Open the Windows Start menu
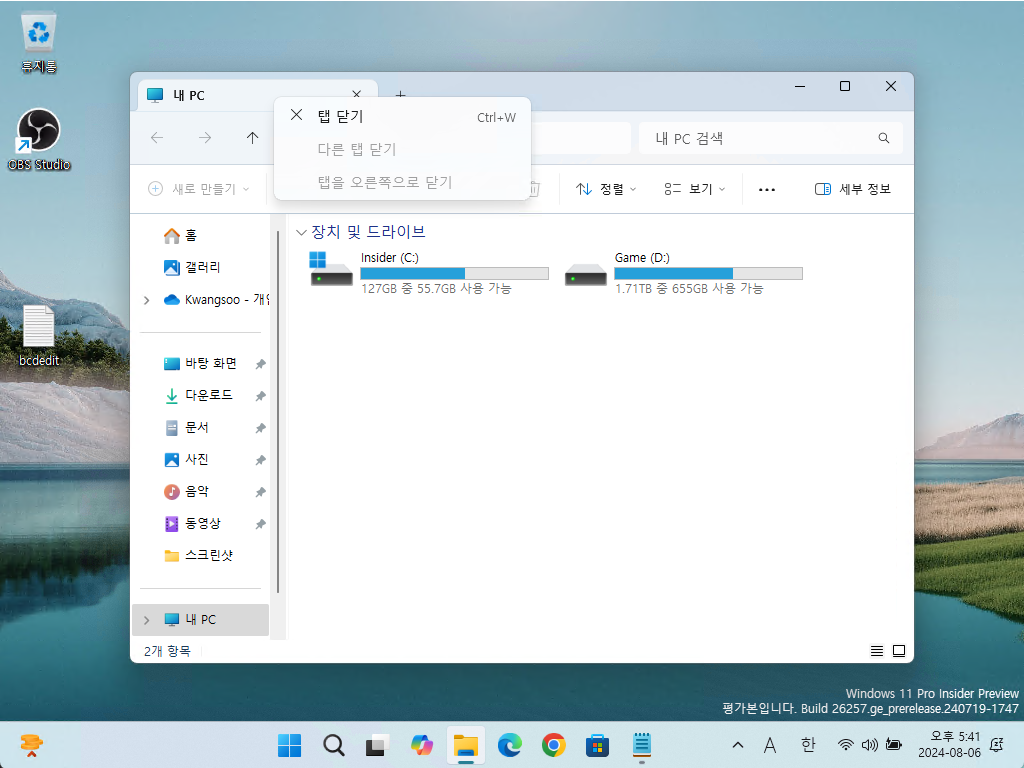This screenshot has height=768, width=1024. click(x=289, y=744)
